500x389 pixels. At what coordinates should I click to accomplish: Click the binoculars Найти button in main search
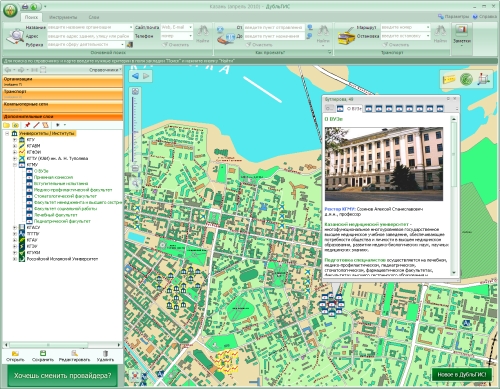(x=202, y=34)
